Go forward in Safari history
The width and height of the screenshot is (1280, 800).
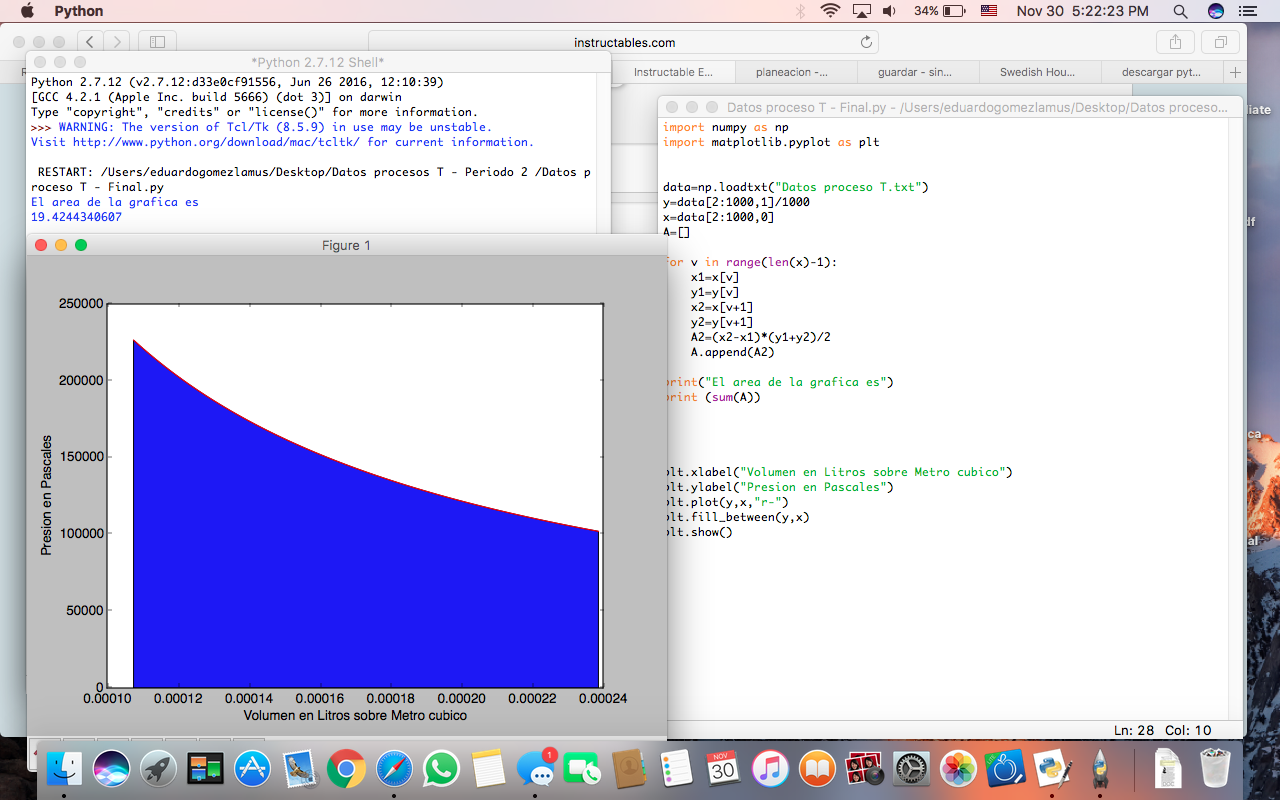click(117, 42)
